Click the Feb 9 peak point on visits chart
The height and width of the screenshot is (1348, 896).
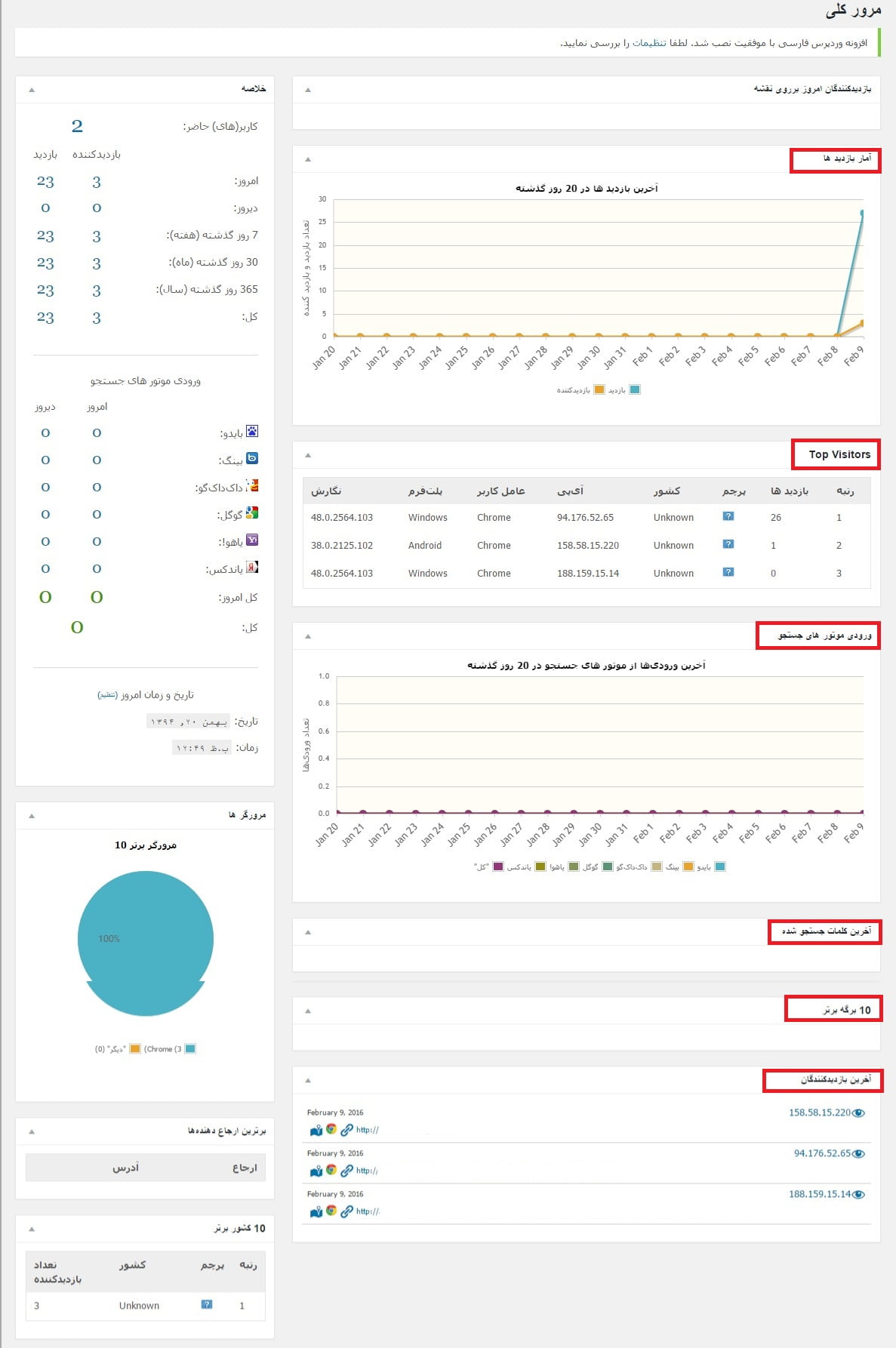tap(861, 213)
